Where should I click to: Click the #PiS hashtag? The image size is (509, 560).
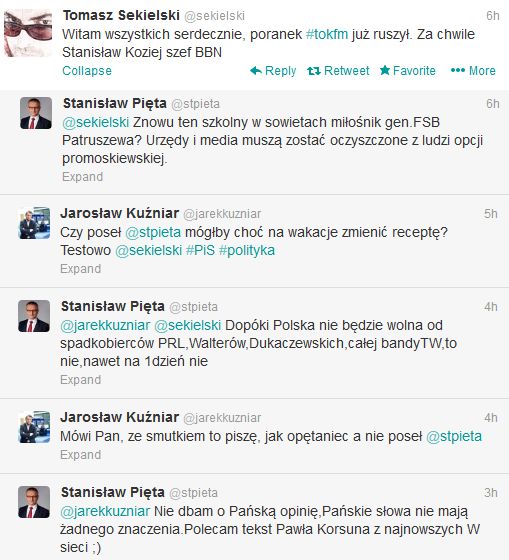coord(200,250)
